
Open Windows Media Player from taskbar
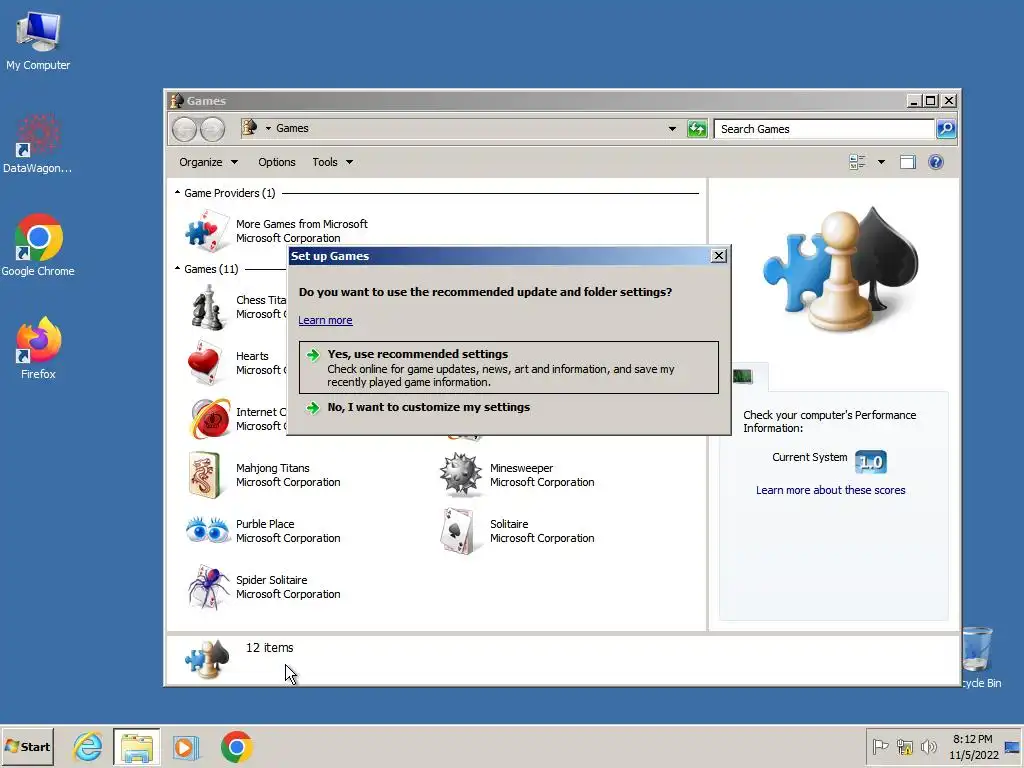pyautogui.click(x=185, y=747)
